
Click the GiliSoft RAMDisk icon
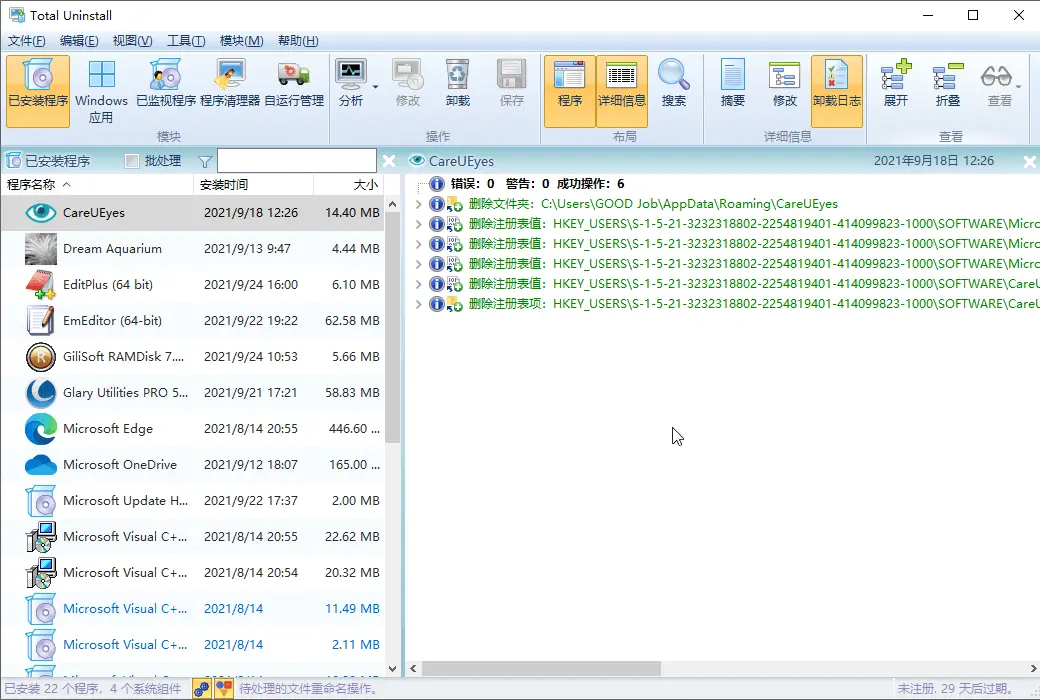pos(40,357)
